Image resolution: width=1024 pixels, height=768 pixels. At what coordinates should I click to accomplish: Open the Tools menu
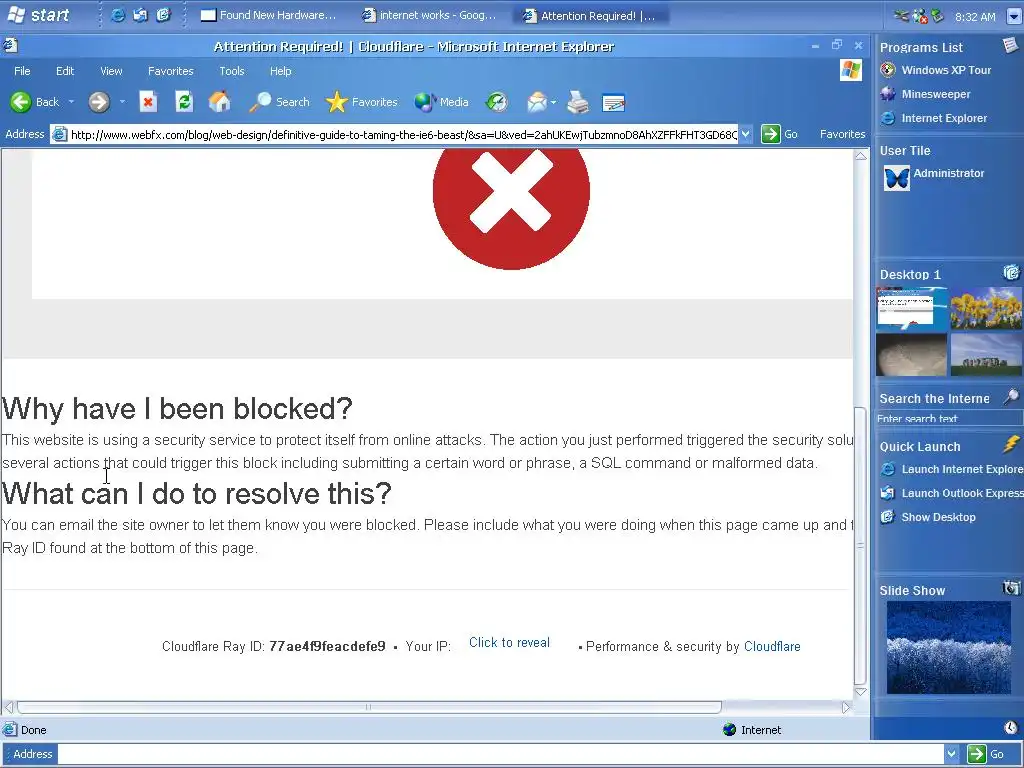pos(232,71)
